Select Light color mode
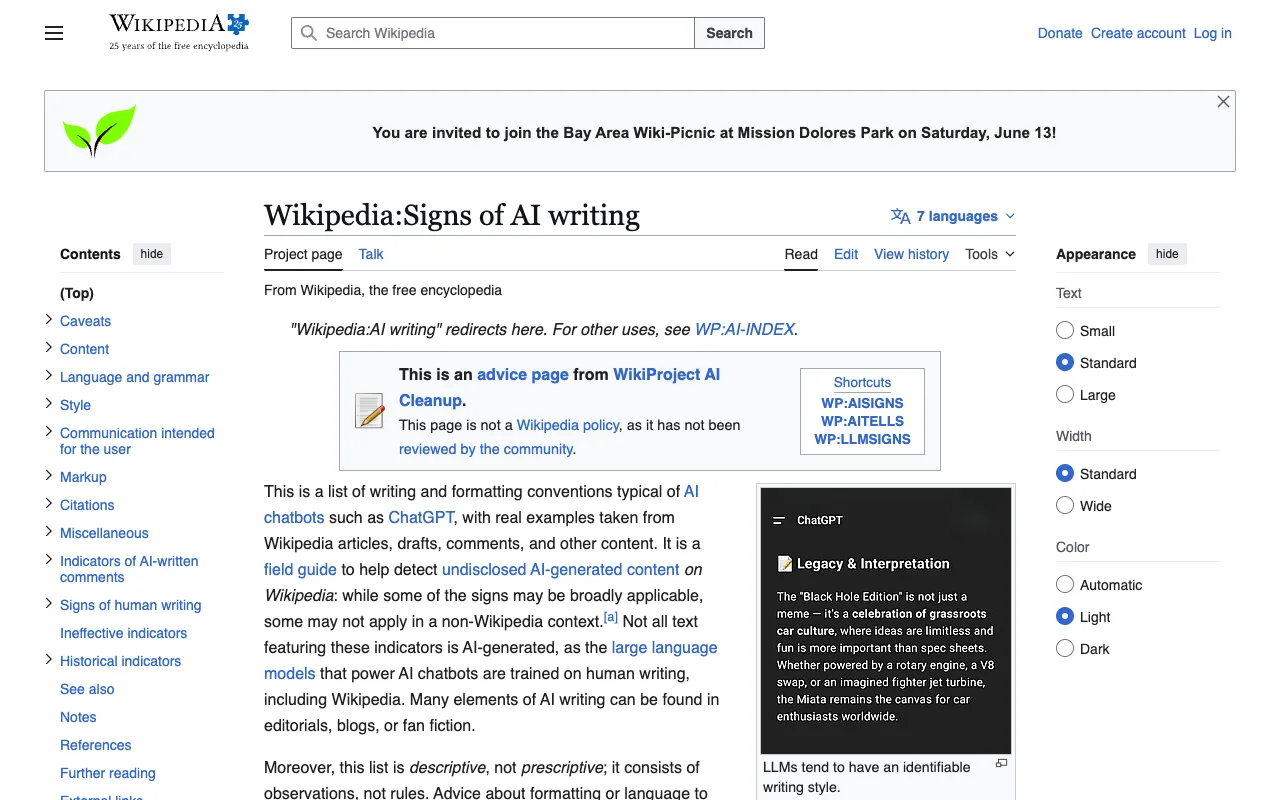1280x800 pixels. 1065,616
